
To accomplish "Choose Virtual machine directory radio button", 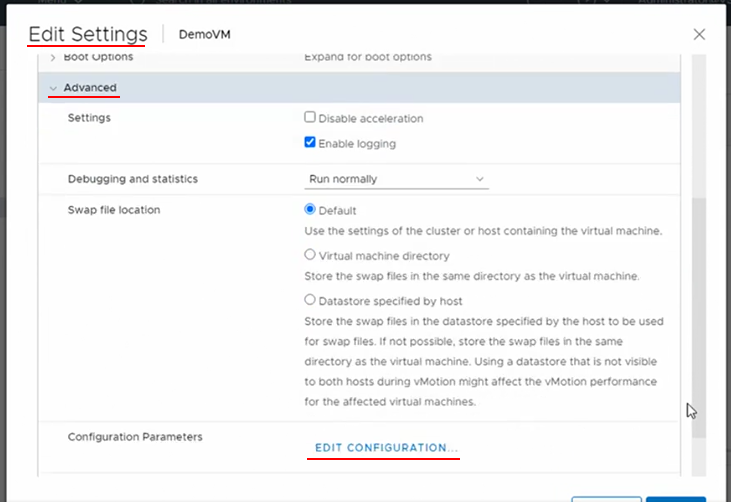I will pos(310,254).
